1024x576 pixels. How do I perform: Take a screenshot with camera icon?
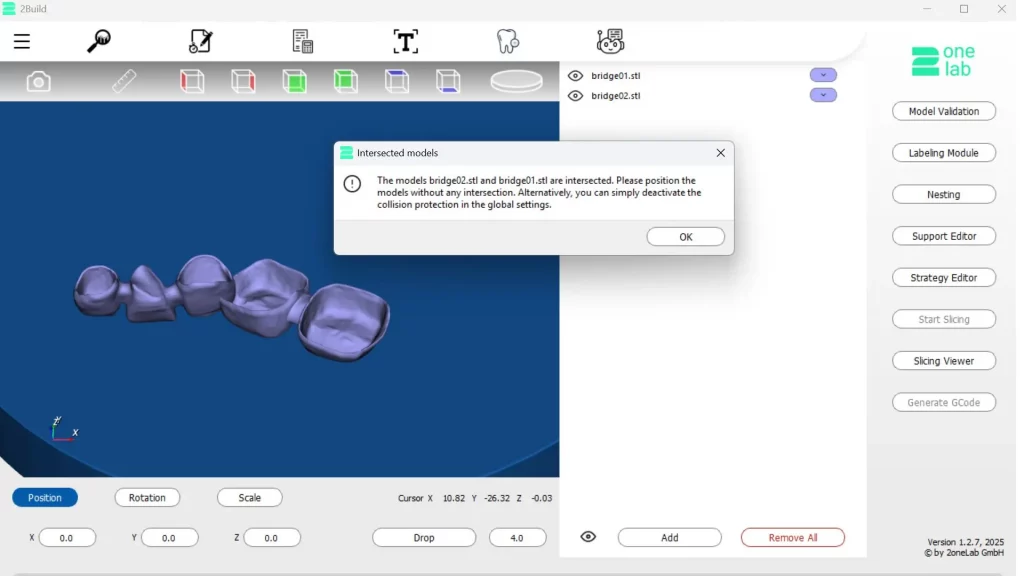(39, 82)
